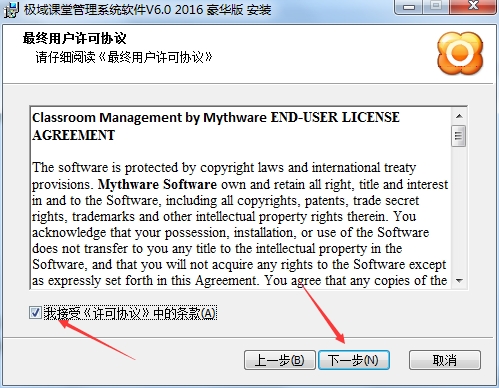Click the orange Mythware logo
Screen dimensions: 499x388
click(x=460, y=53)
